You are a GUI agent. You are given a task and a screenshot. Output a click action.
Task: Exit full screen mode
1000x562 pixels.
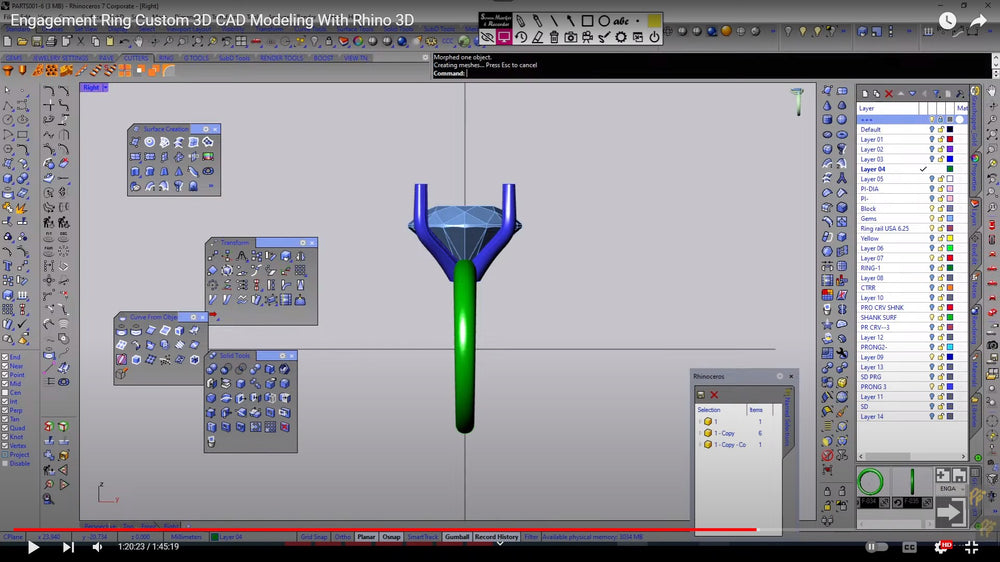pyautogui.click(x=971, y=547)
